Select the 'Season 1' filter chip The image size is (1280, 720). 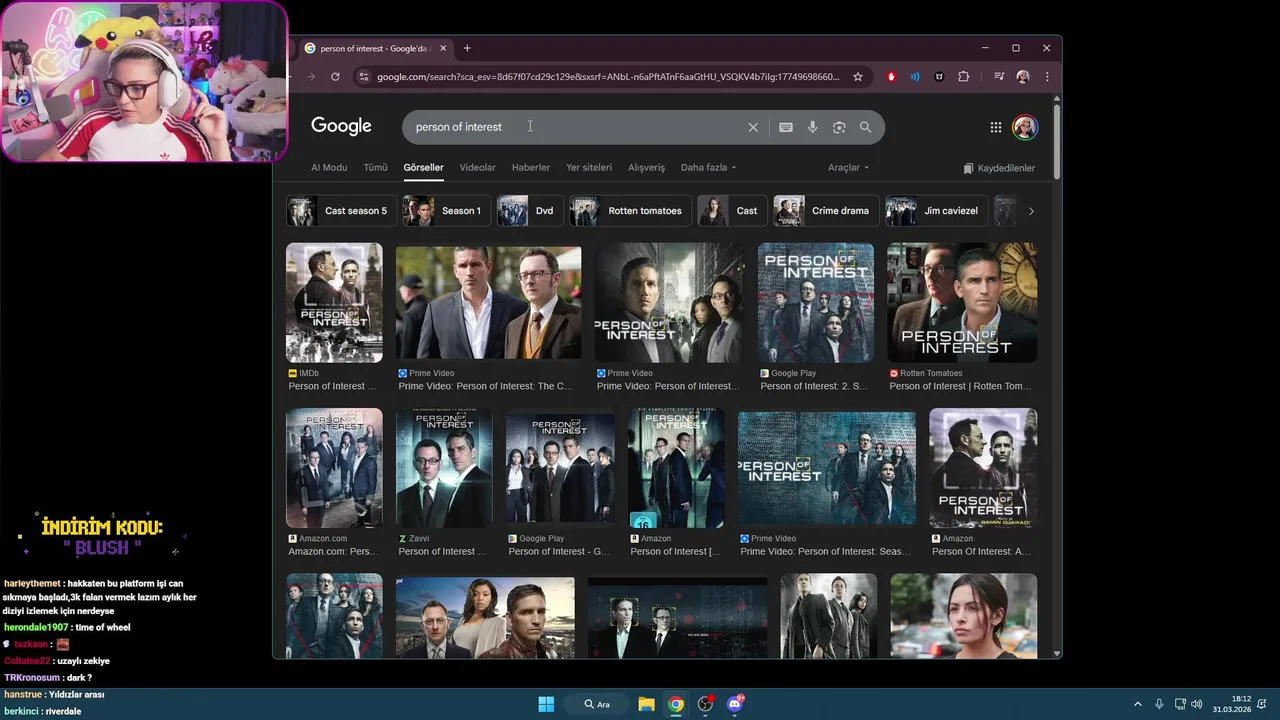[x=446, y=211]
